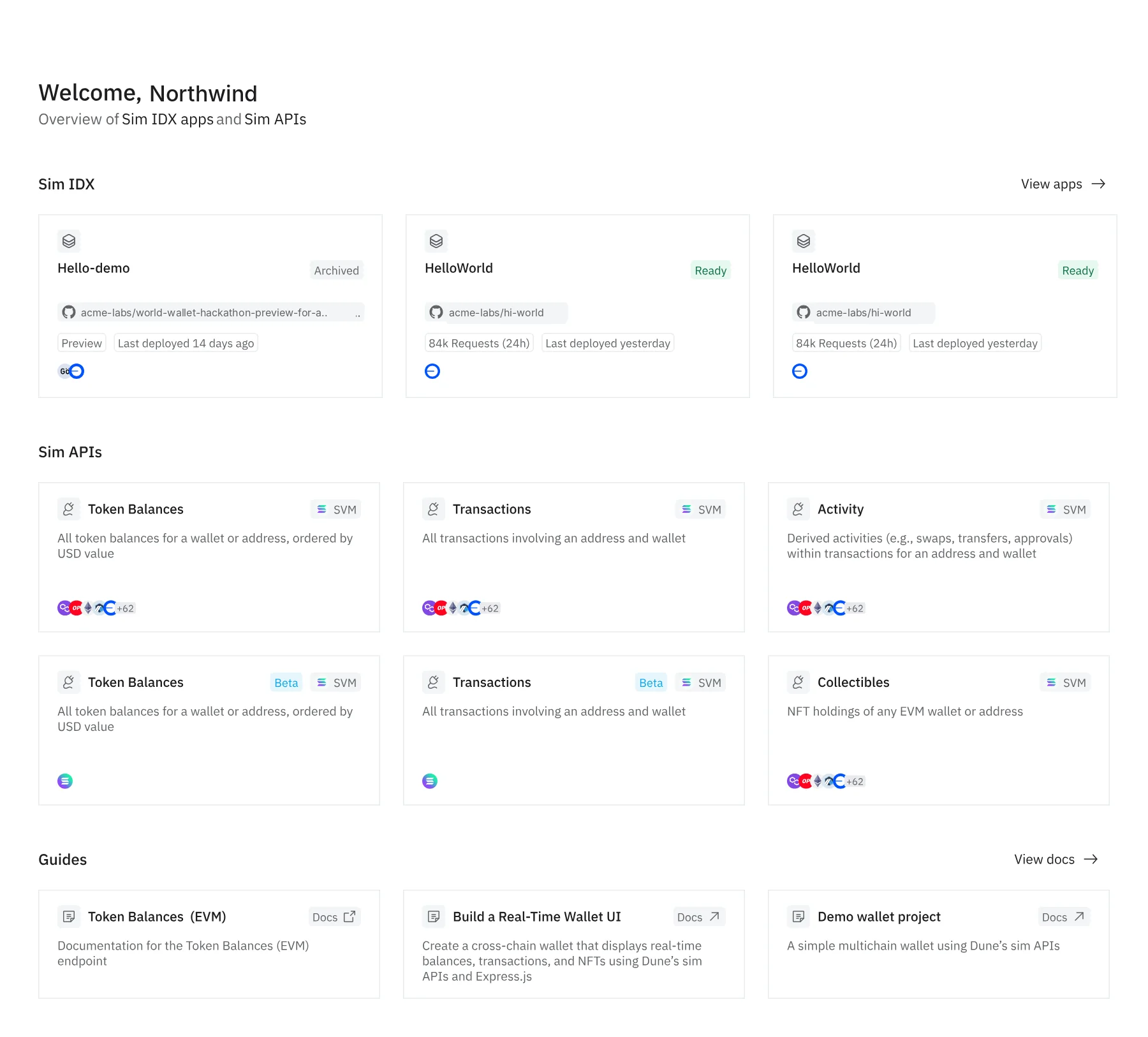
Task: Click Solana icon in Beta Token Balances card
Action: 65,781
